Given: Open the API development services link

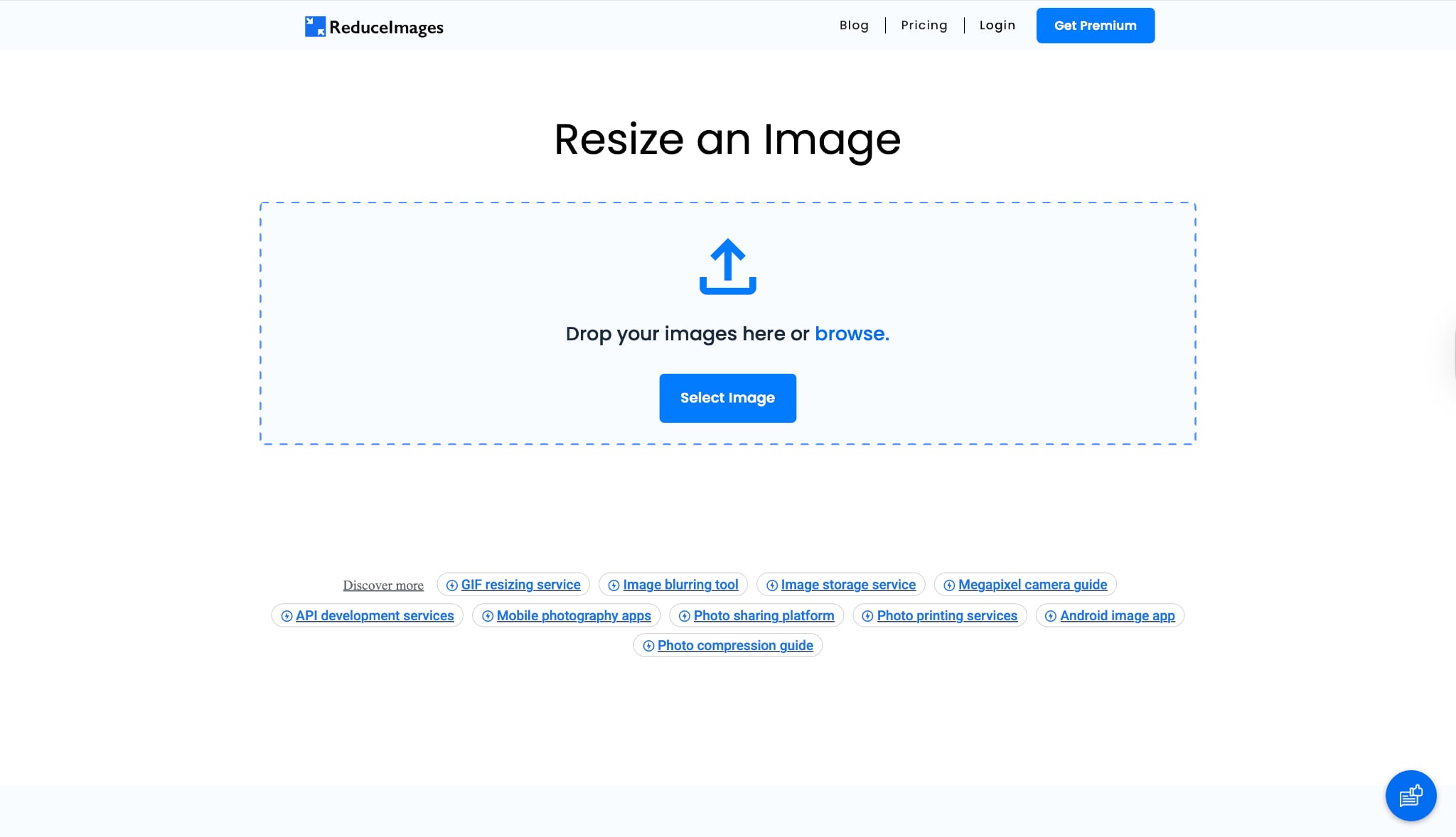Looking at the screenshot, I should tap(375, 616).
